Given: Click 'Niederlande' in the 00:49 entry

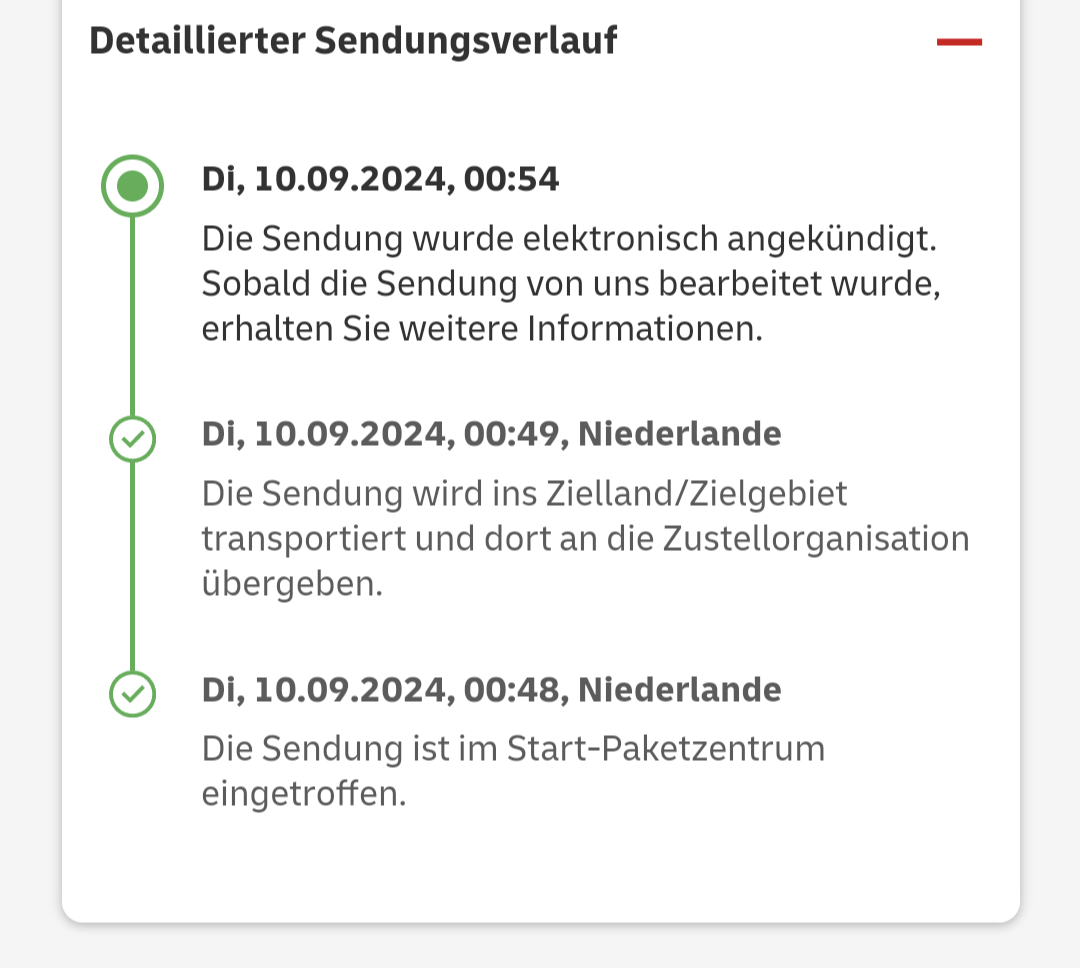Looking at the screenshot, I should click(680, 434).
